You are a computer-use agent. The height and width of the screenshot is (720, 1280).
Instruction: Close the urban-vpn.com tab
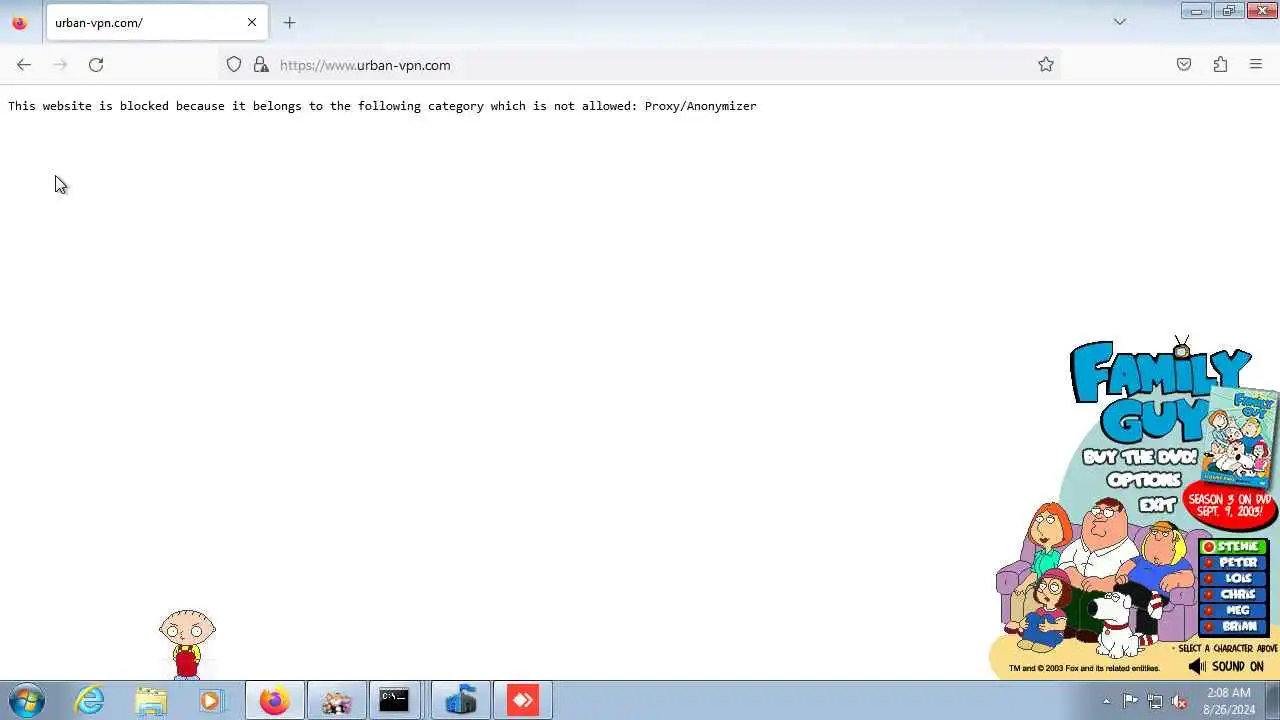[x=252, y=22]
